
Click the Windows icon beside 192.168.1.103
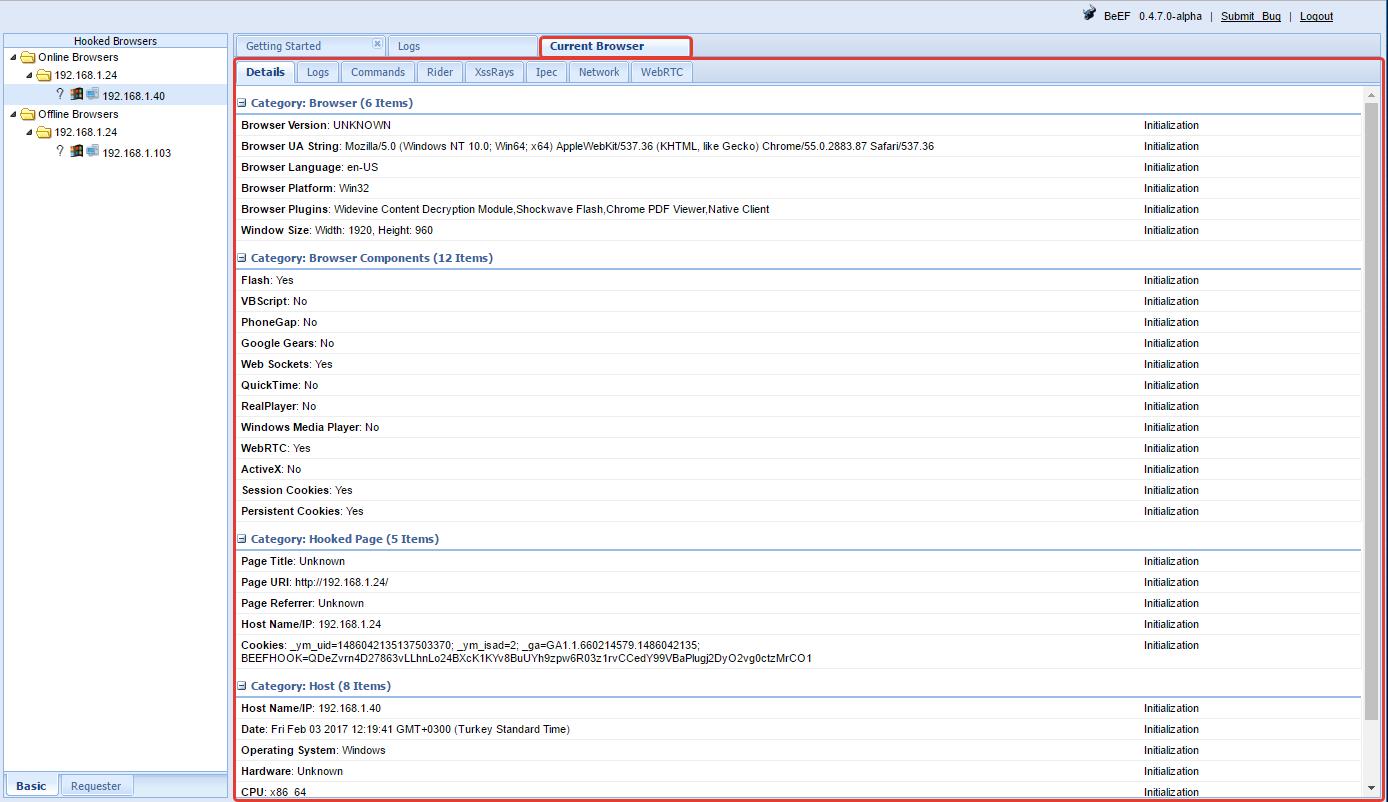pyautogui.click(x=76, y=152)
